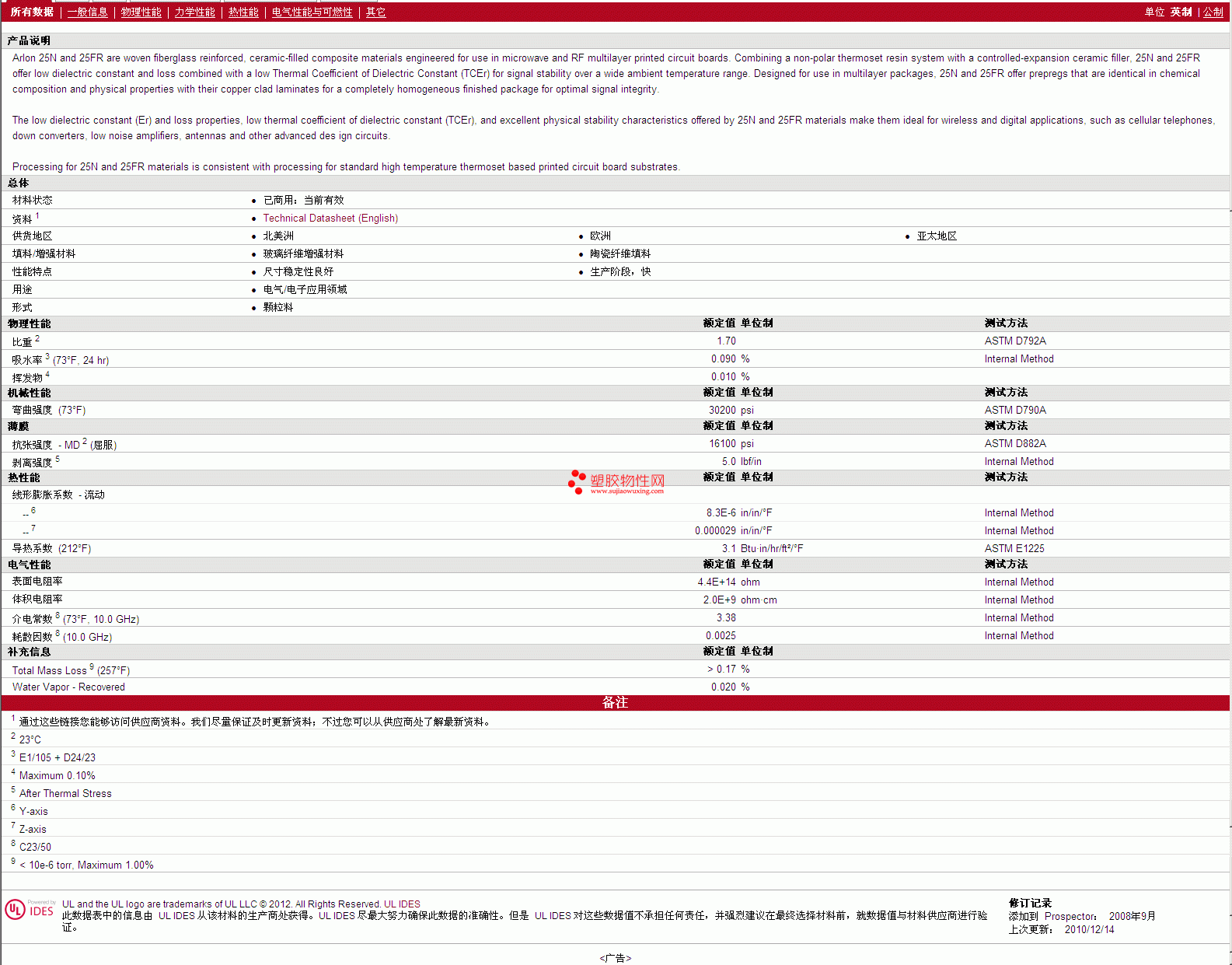This screenshot has height=965, width=1232.
Task: Click the UL IDES logo
Action: coord(30,909)
